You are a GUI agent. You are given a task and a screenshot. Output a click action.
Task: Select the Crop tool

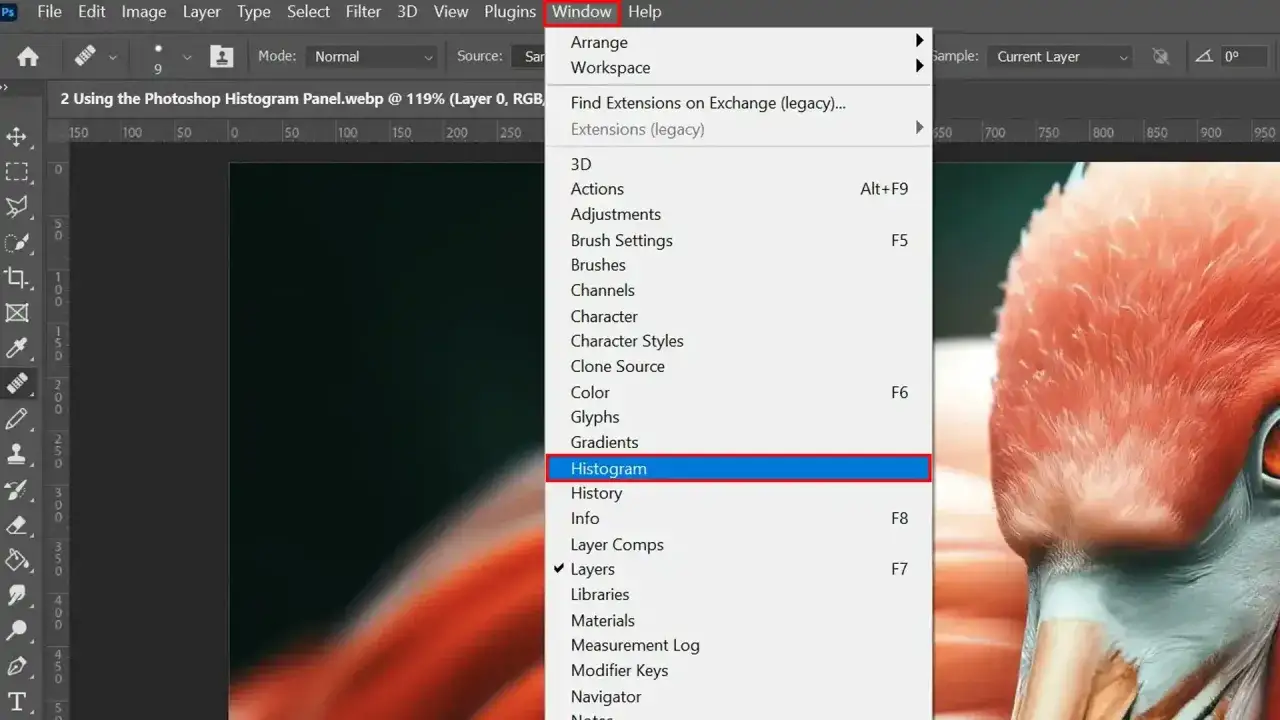coord(17,277)
